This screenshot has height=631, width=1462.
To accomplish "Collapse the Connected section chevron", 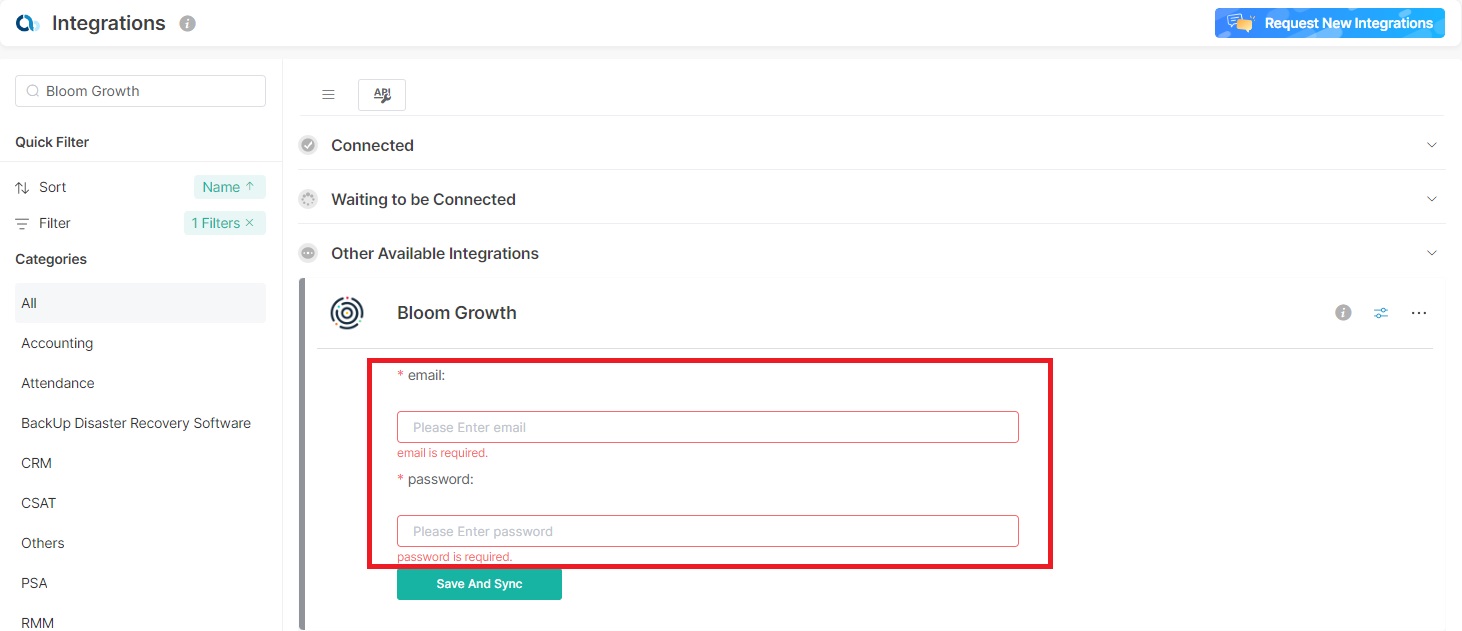I will (1431, 145).
